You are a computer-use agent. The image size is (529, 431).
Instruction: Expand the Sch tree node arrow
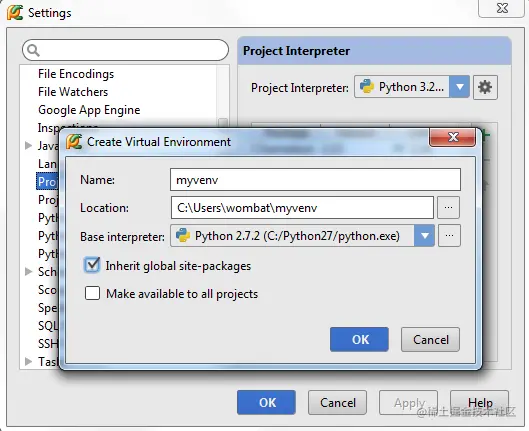coord(29,271)
